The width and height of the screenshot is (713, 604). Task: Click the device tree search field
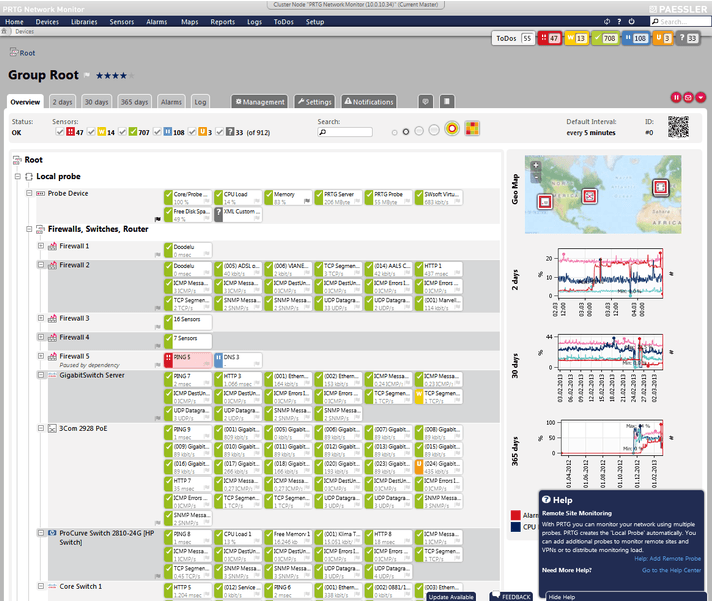click(345, 132)
